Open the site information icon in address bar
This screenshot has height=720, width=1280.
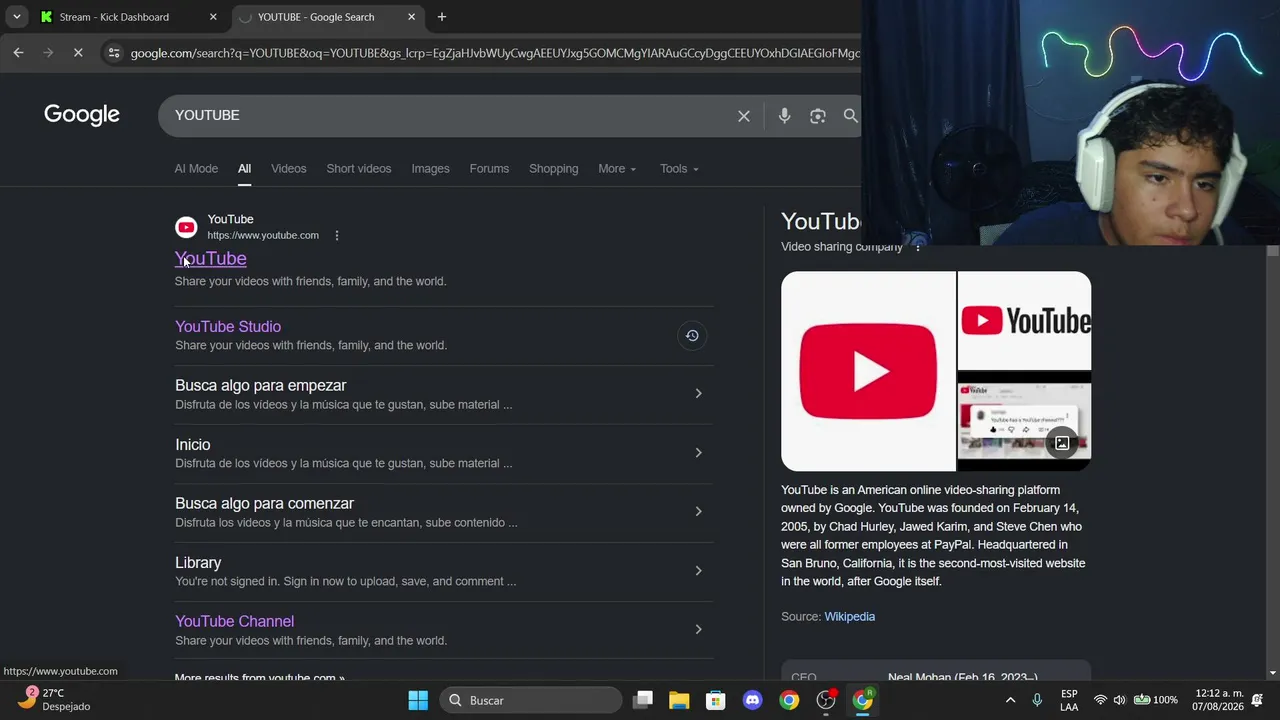[114, 52]
